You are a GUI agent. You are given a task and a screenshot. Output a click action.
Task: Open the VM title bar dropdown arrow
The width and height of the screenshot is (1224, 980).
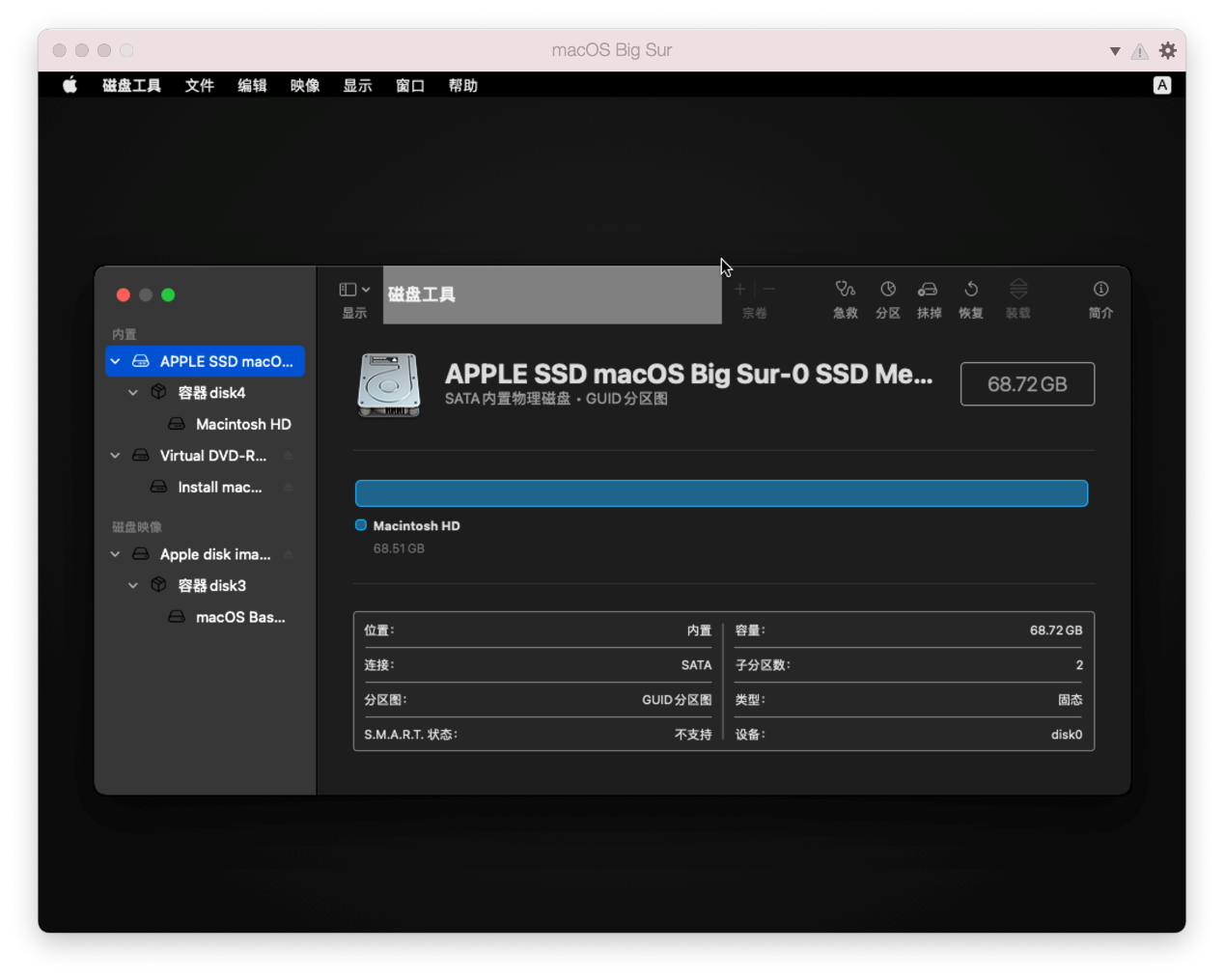pyautogui.click(x=1115, y=51)
